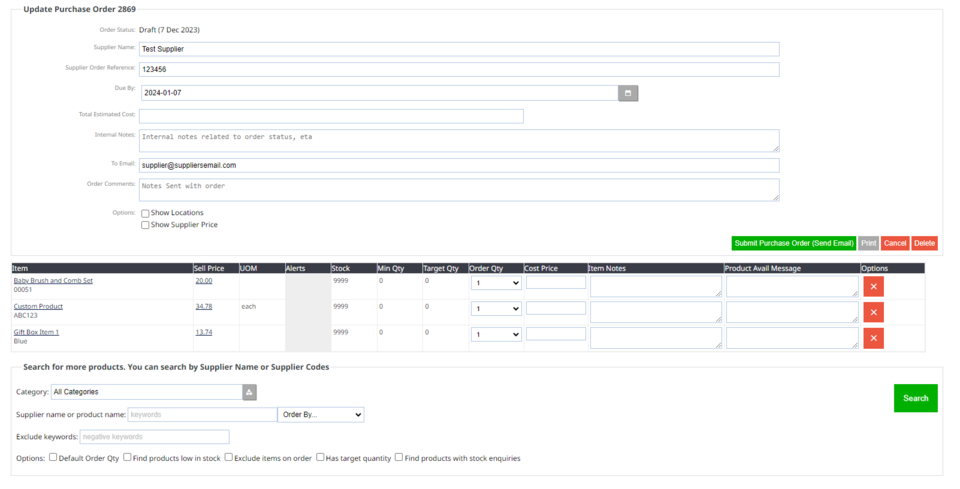Viewport: 960px width, 489px height.
Task: Tick the Show Supplier Price option
Action: point(145,225)
